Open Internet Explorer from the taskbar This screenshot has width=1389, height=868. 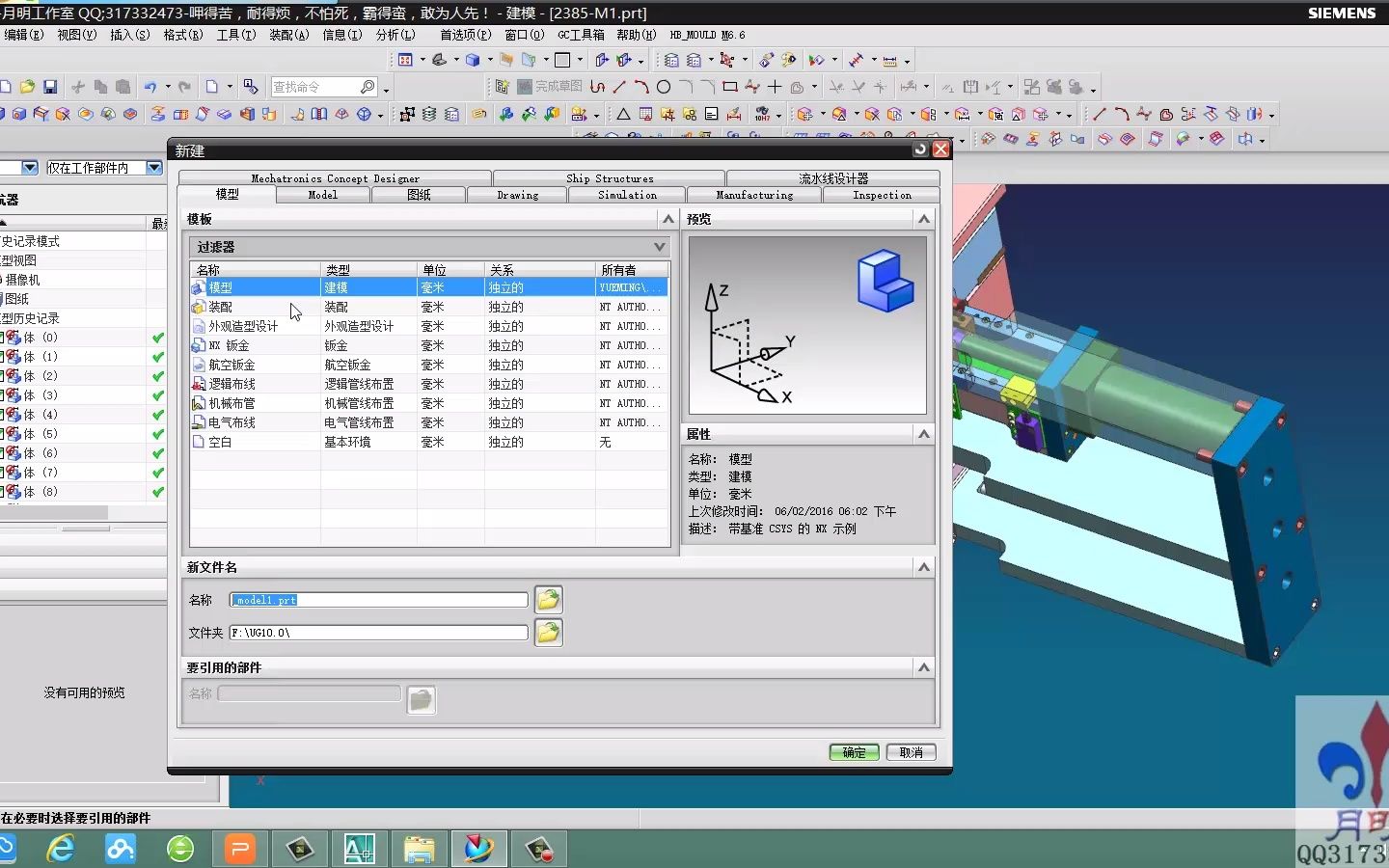(x=61, y=849)
